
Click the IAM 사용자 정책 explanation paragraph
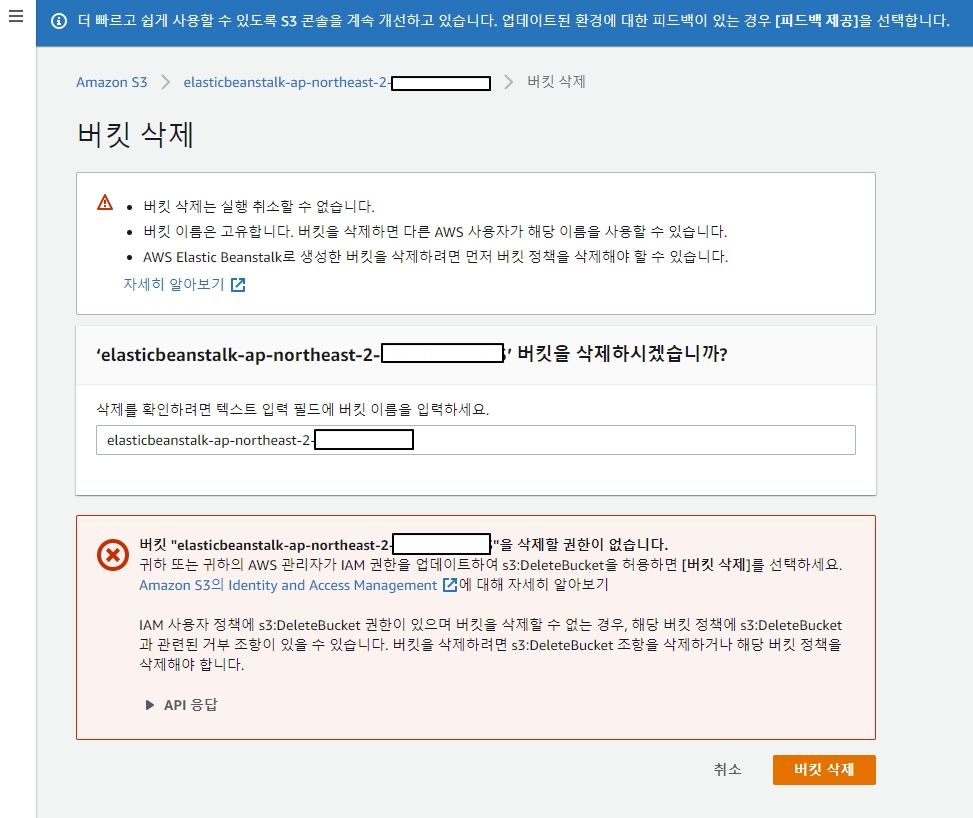[490, 645]
